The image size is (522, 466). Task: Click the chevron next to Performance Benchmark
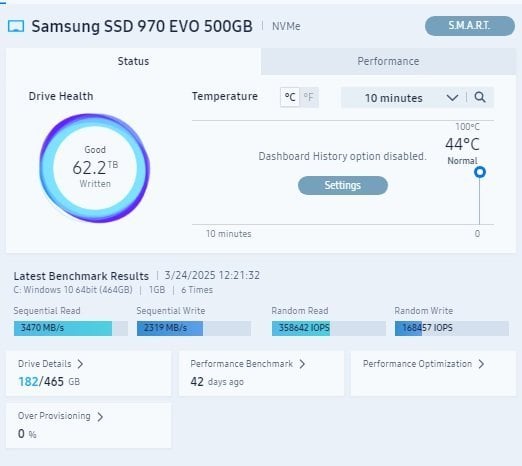[x=302, y=364]
